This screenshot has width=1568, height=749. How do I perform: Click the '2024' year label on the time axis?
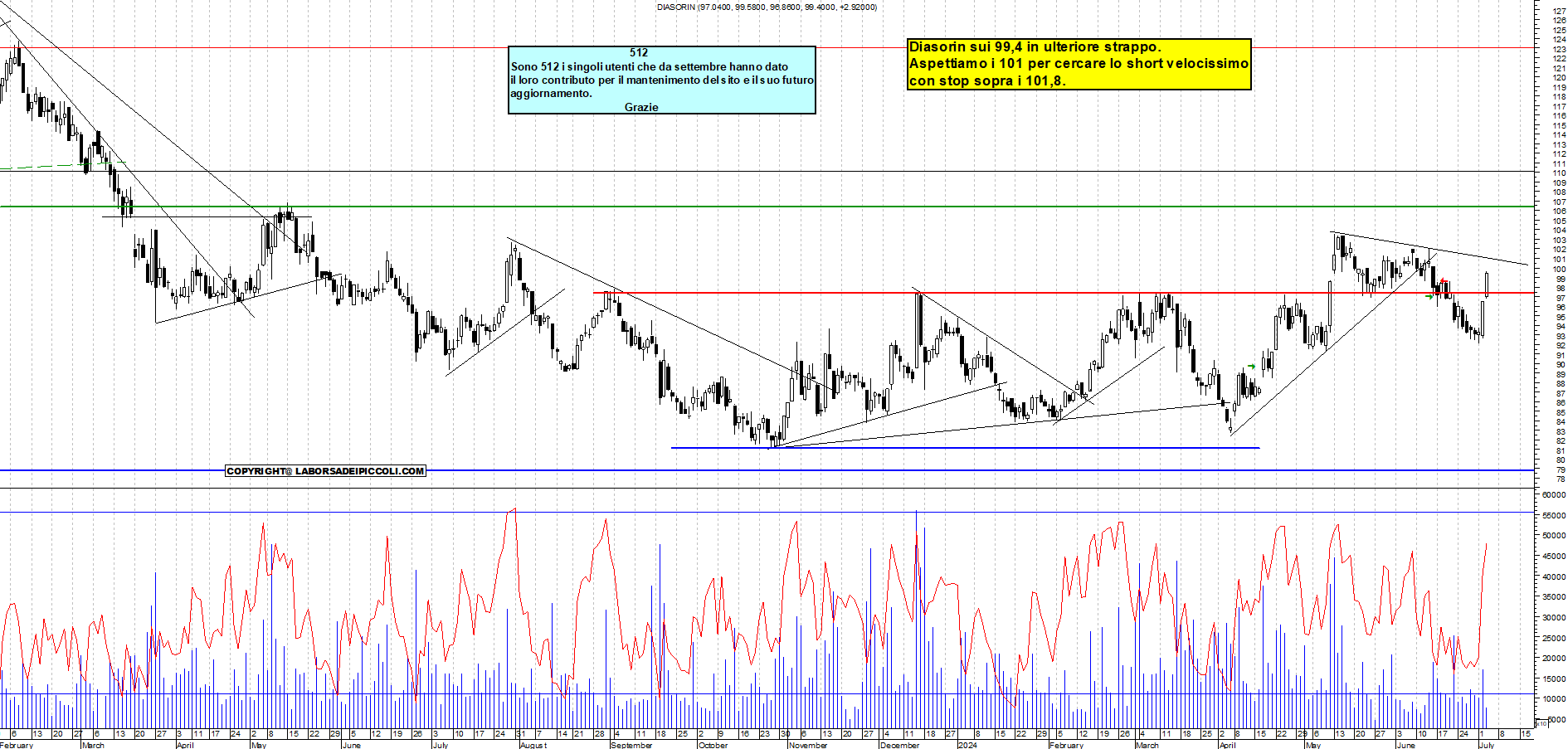point(967,745)
